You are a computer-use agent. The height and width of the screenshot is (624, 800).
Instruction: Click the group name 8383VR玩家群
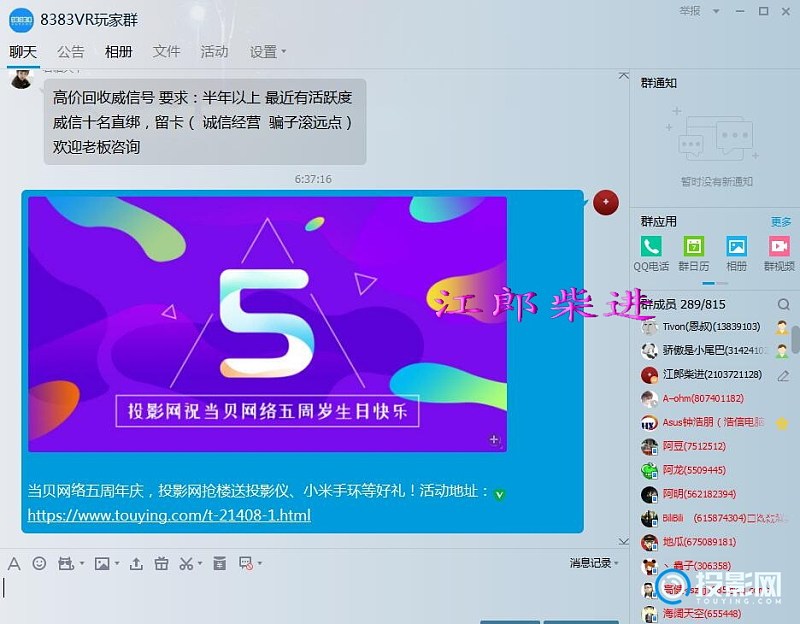89,20
